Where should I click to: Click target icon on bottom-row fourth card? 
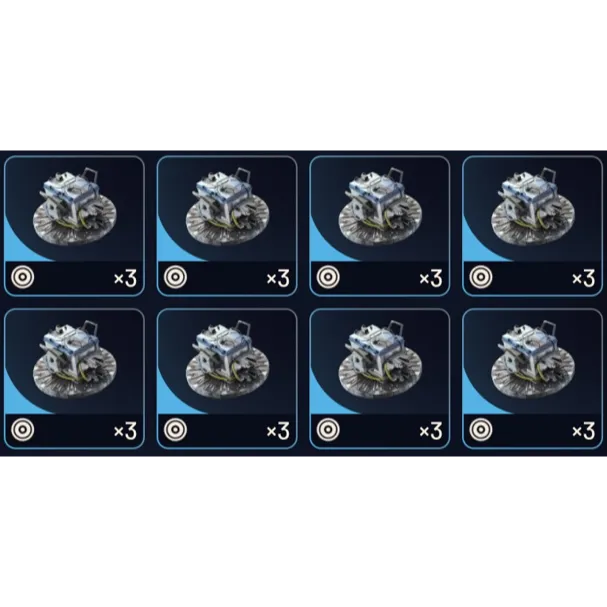click(481, 430)
